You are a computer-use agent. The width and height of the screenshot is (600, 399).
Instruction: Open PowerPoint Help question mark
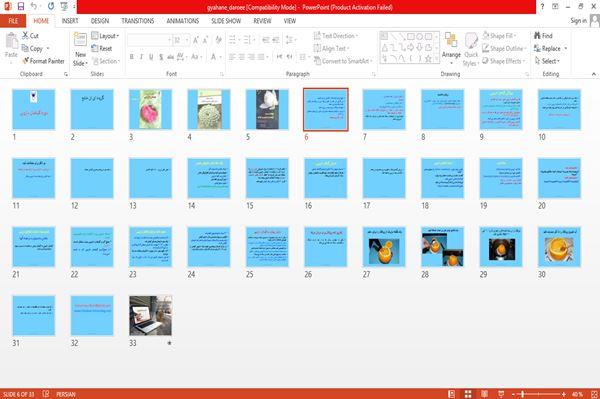[542, 7]
